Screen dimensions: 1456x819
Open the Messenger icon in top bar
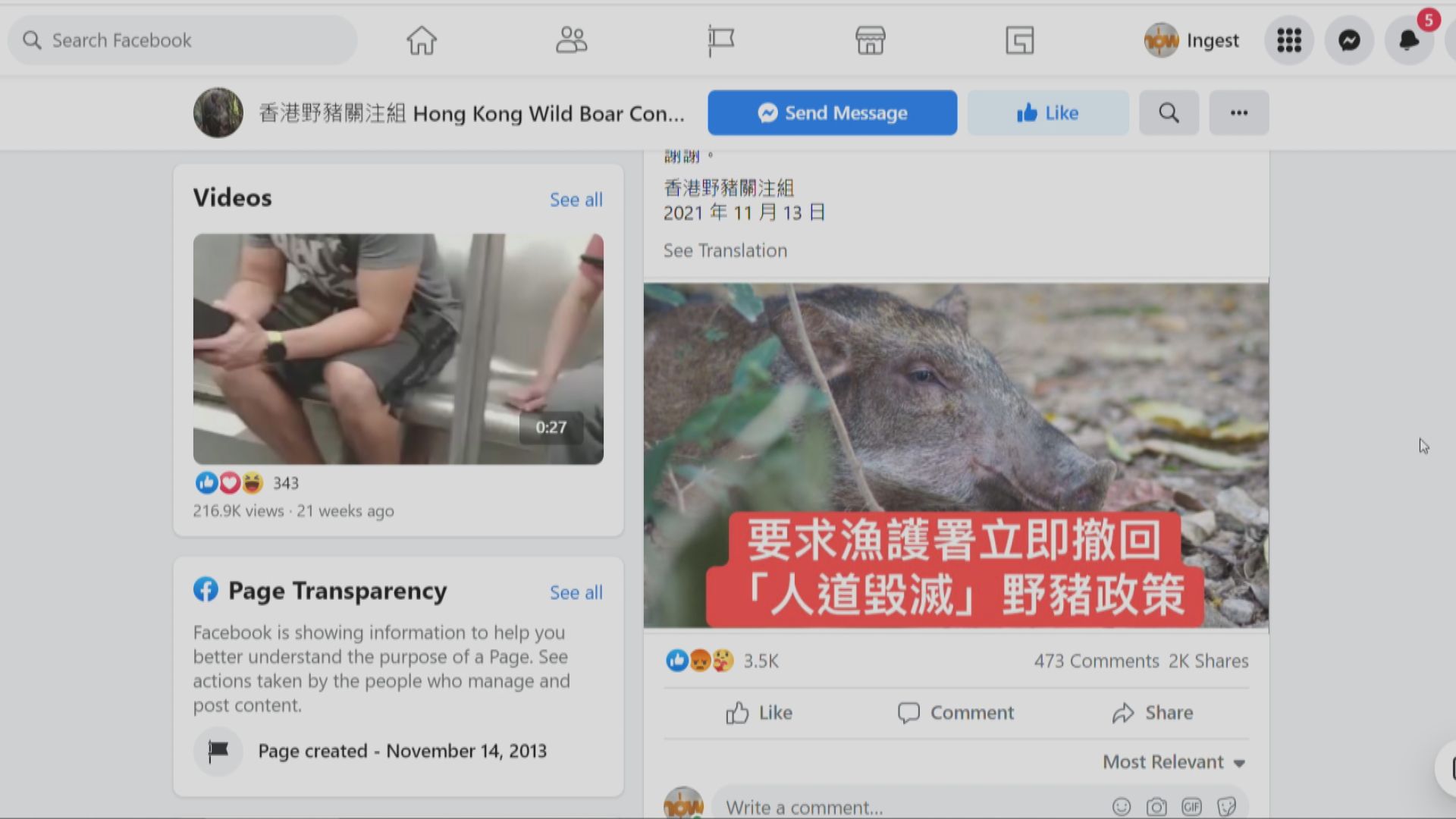pyautogui.click(x=1349, y=40)
